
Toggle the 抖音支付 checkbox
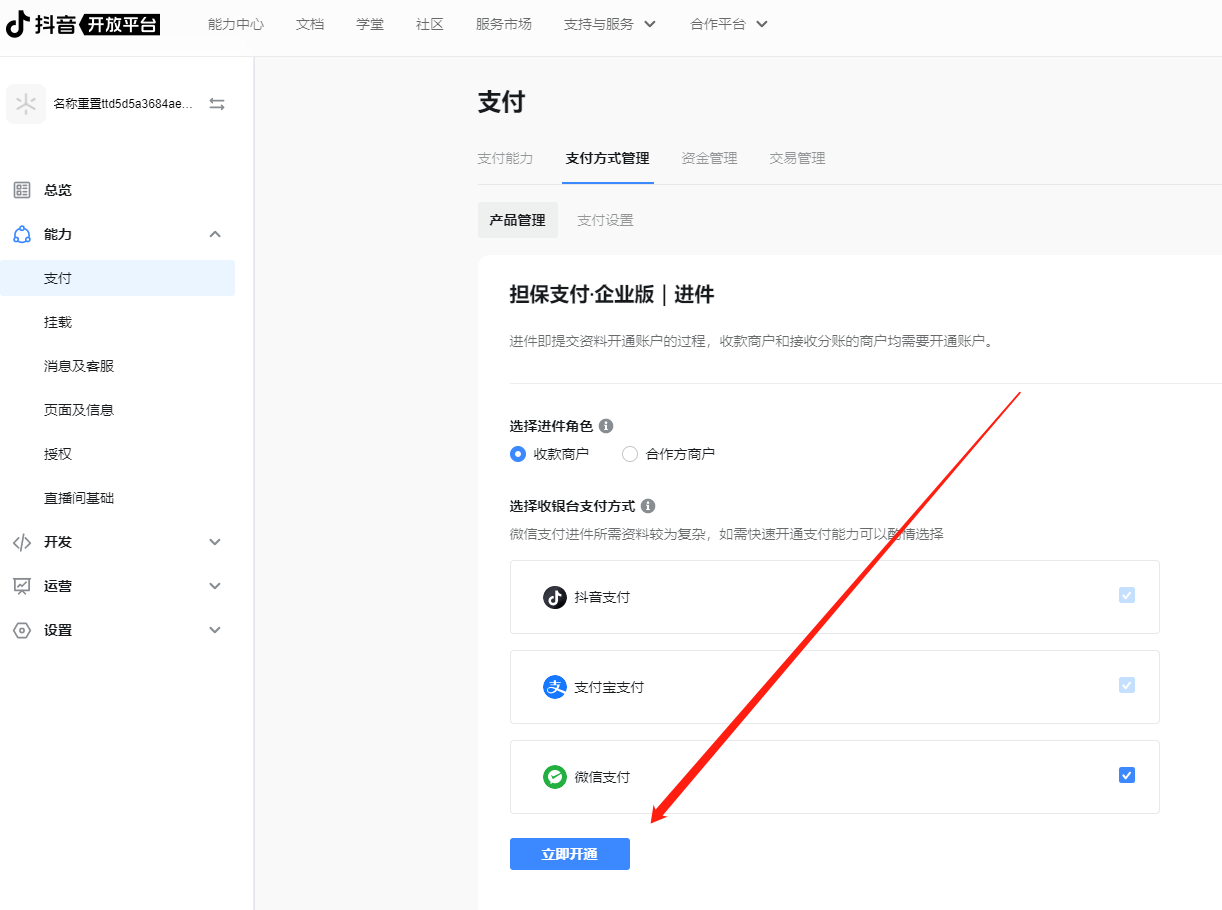pyautogui.click(x=1127, y=595)
